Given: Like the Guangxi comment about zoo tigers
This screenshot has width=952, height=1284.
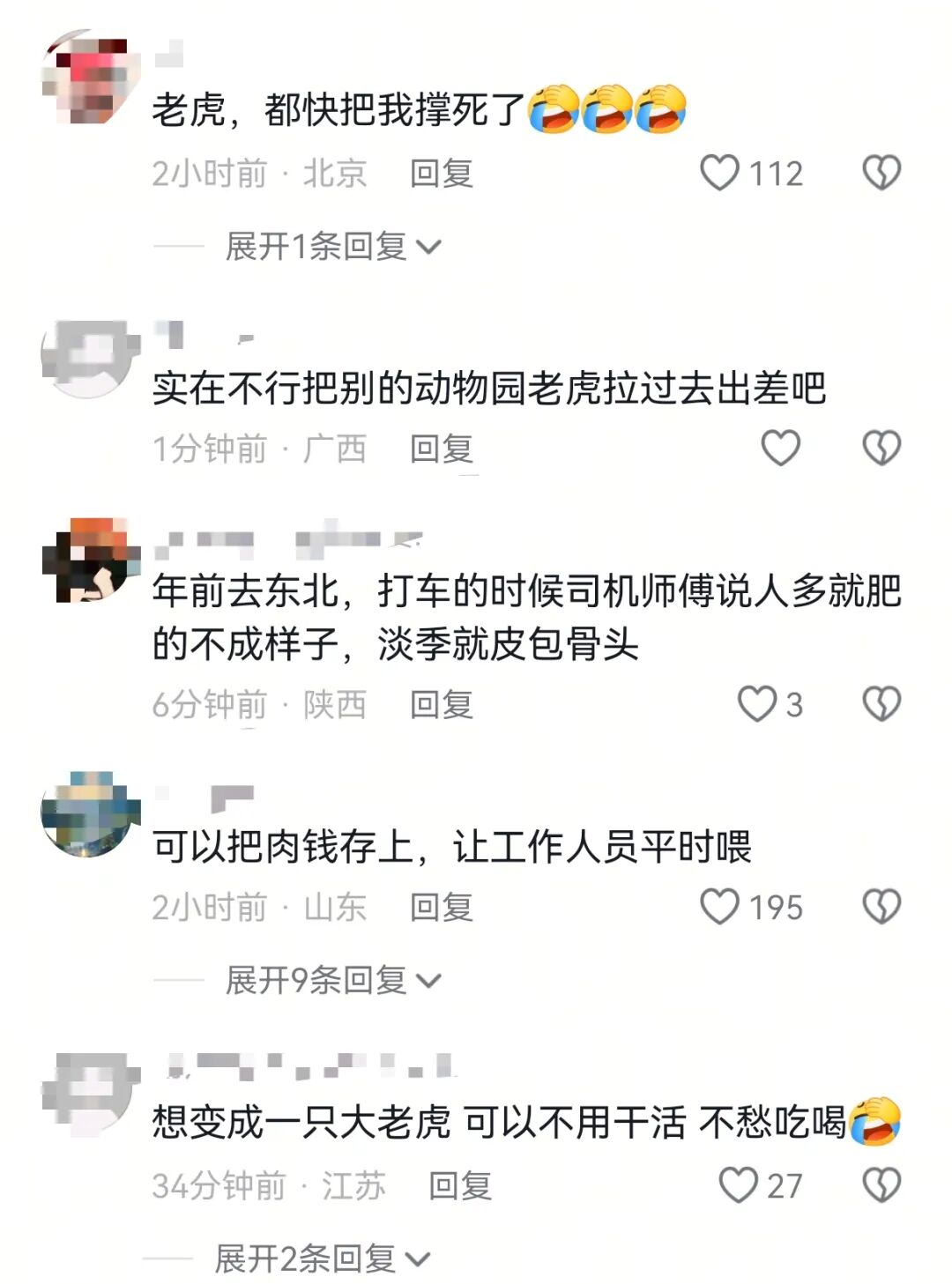Looking at the screenshot, I should (781, 448).
